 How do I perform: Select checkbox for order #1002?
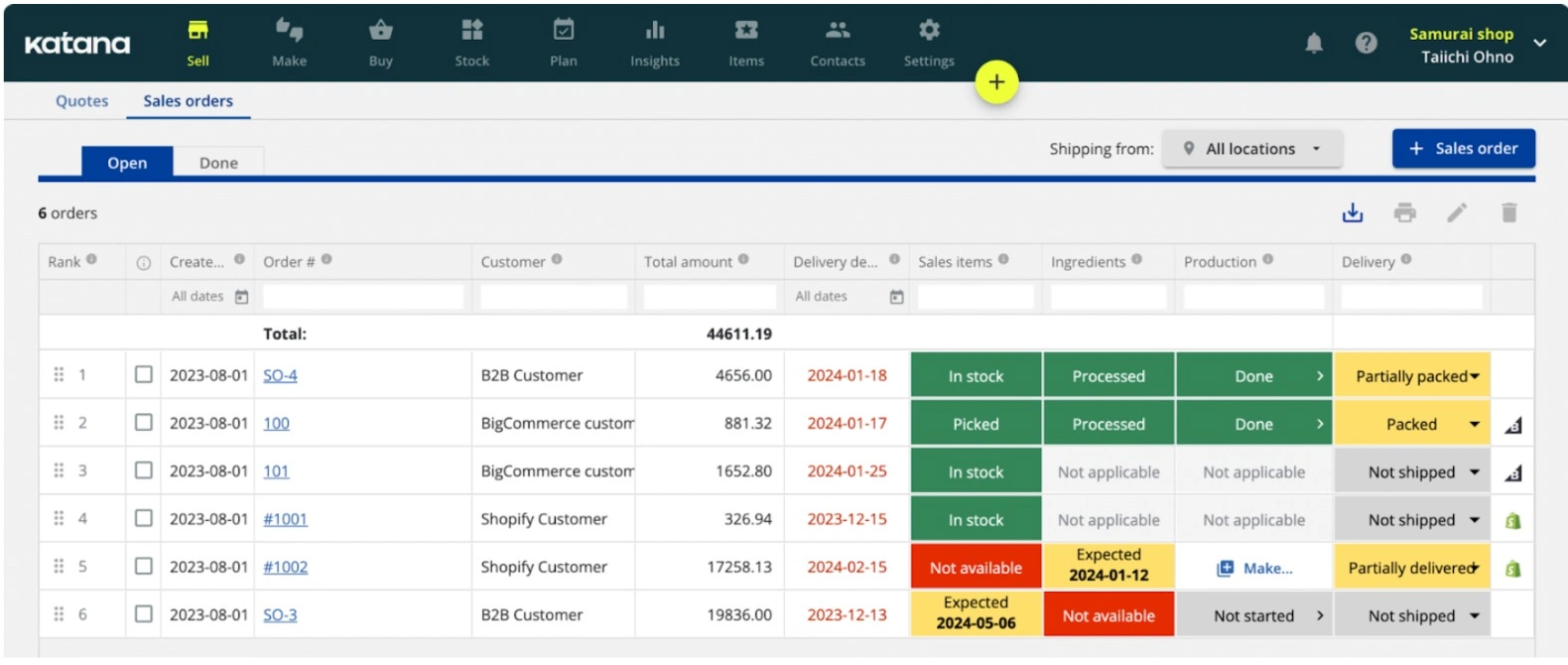tap(144, 566)
